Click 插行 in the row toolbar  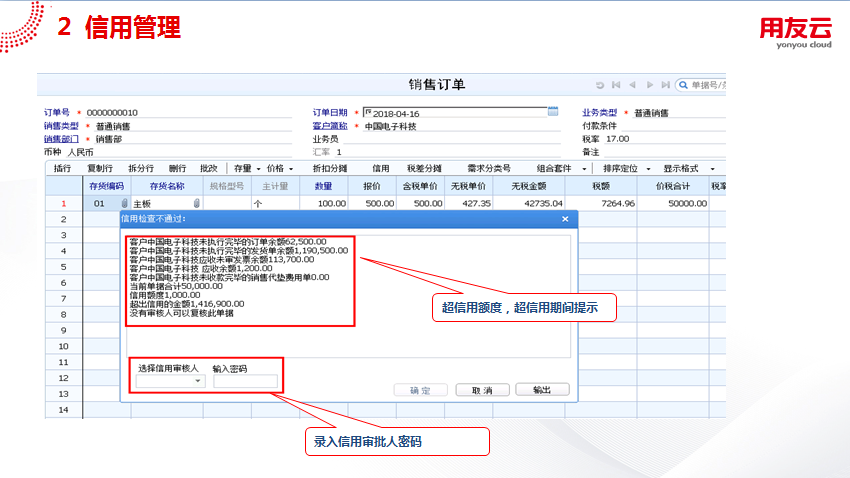62,169
